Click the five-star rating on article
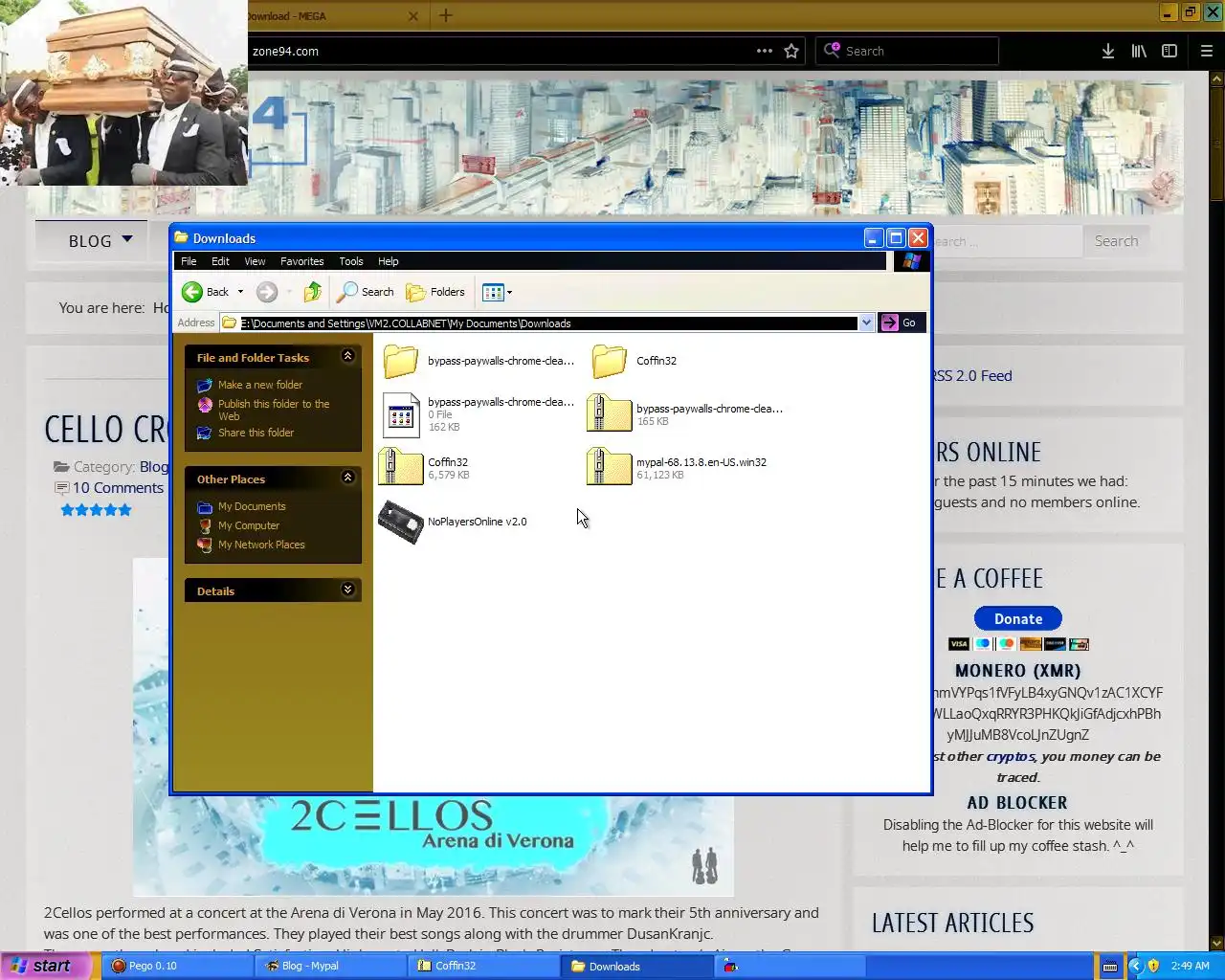 coord(96,510)
